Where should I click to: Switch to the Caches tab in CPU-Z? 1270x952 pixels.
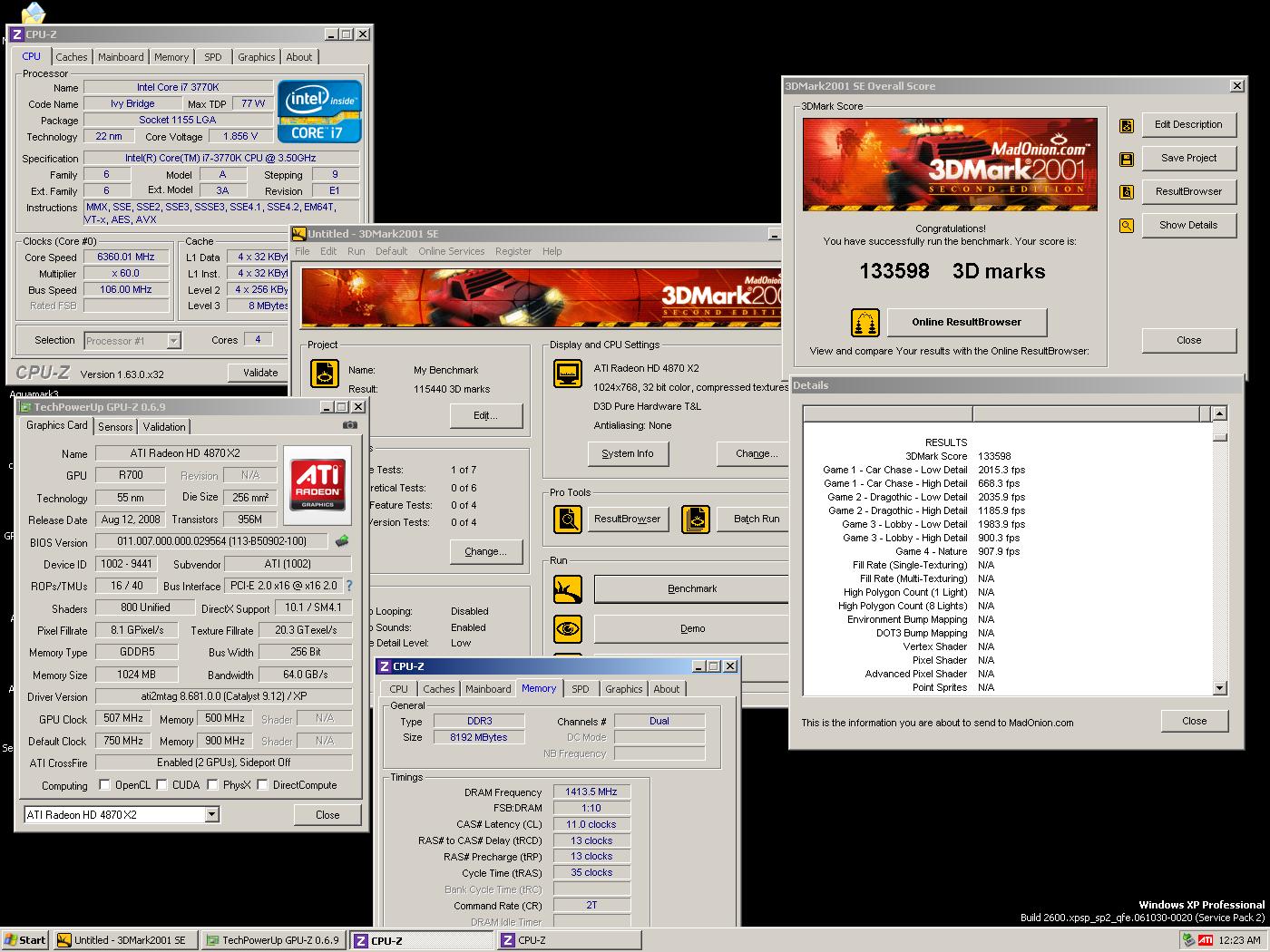point(72,57)
